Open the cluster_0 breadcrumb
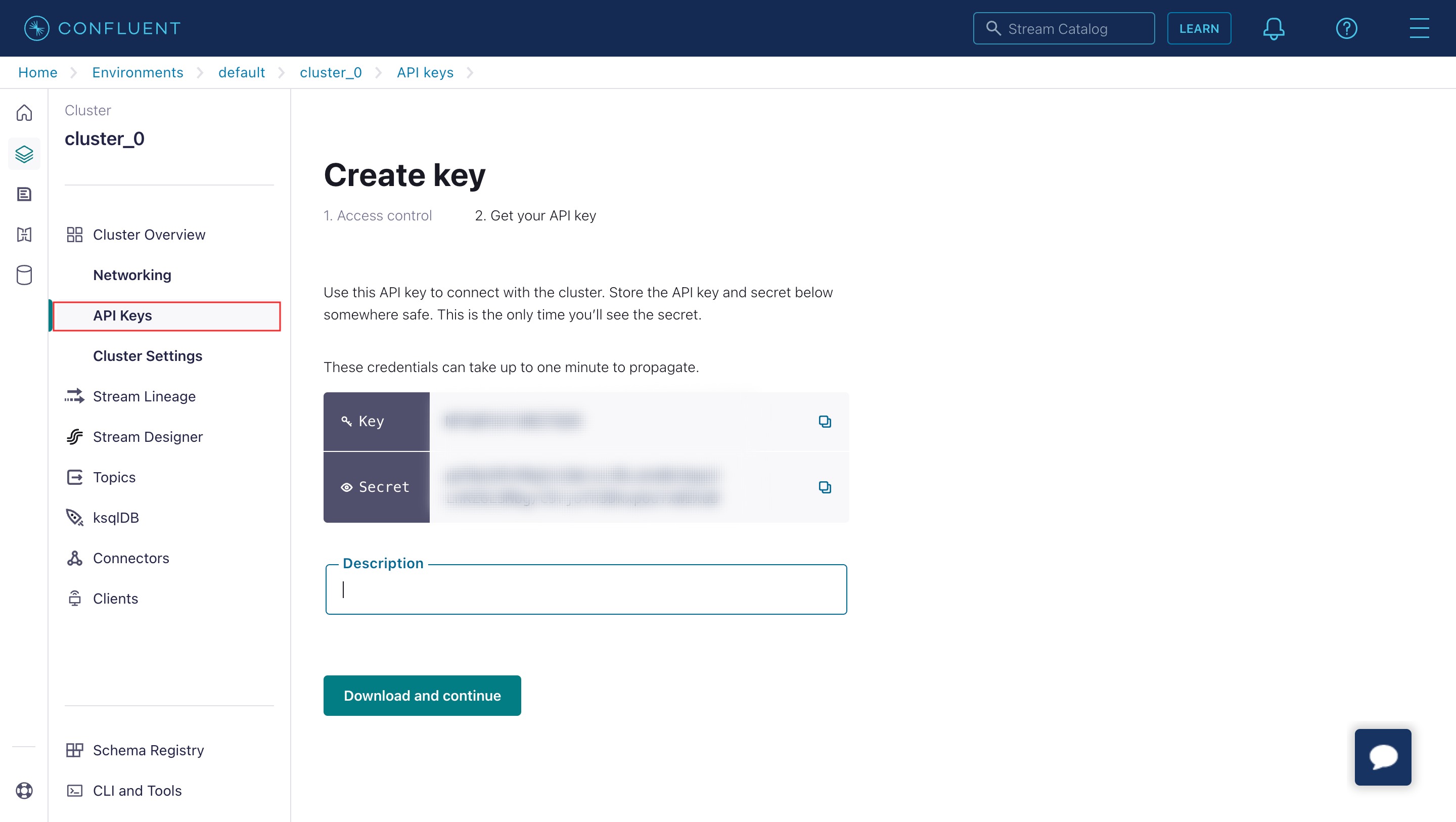1456x822 pixels. click(331, 72)
